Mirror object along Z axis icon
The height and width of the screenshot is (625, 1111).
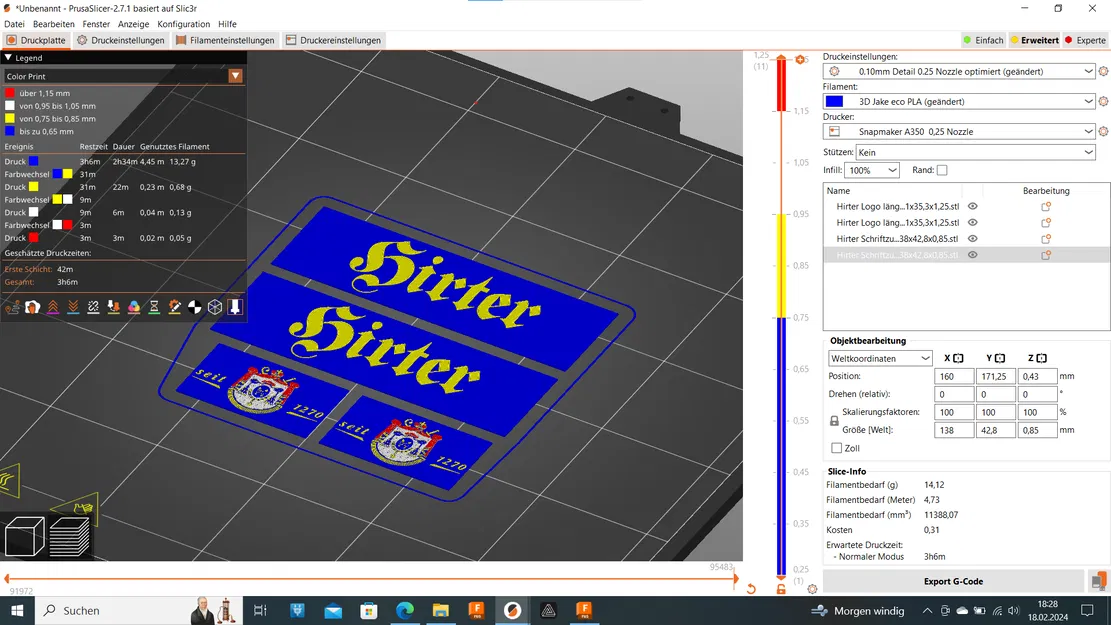tap(1042, 358)
